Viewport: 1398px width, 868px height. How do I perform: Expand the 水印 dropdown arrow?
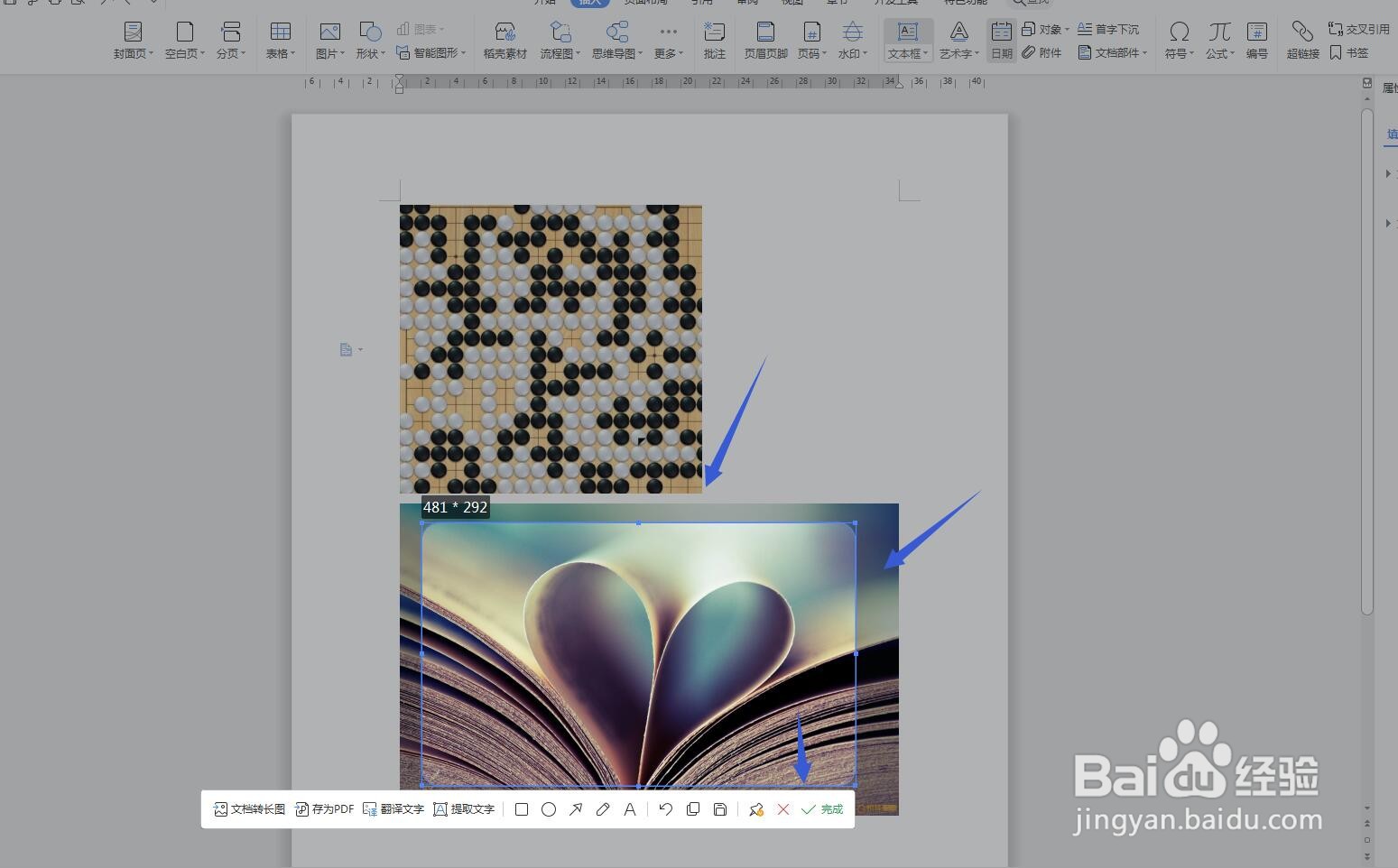(x=866, y=53)
